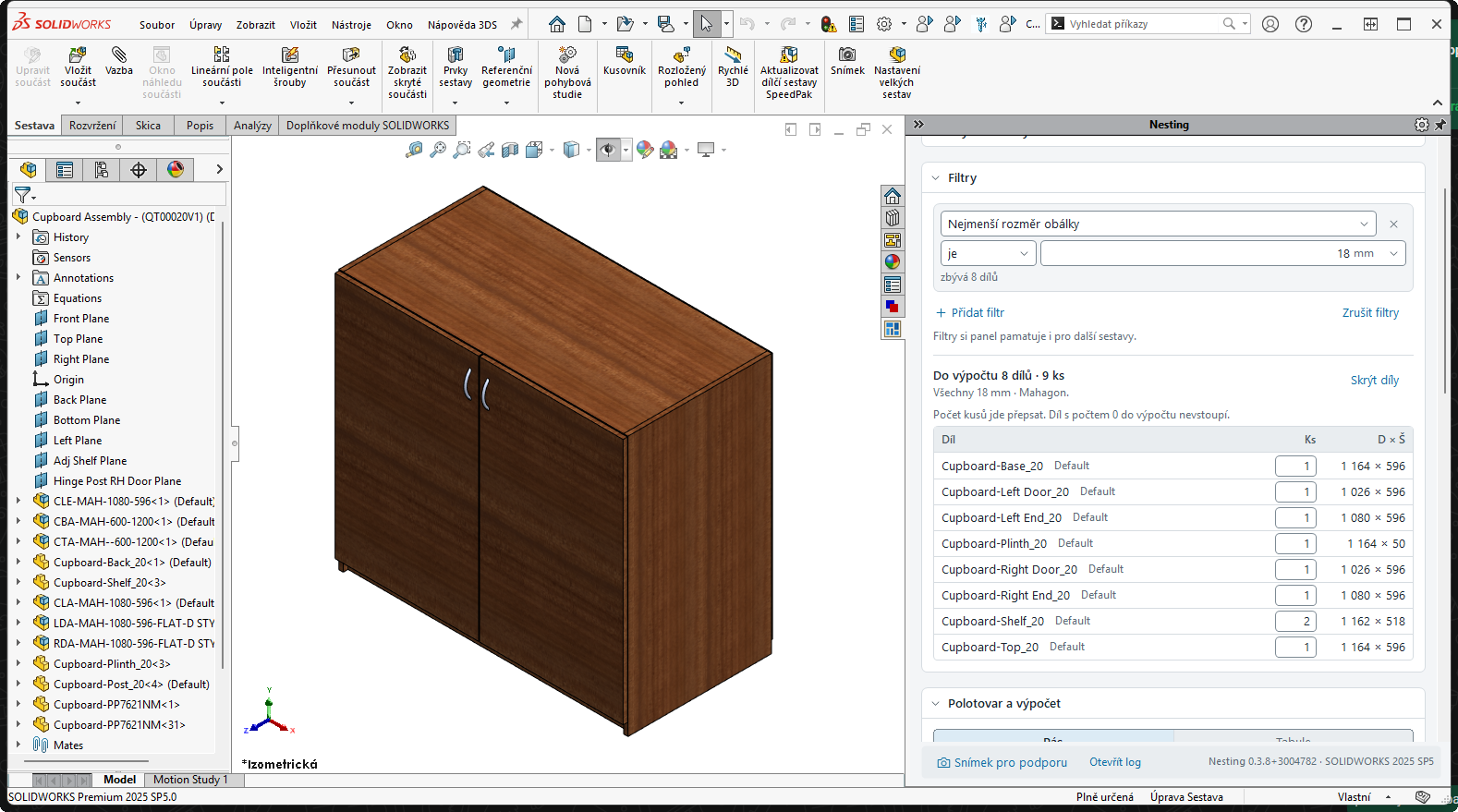
Task: Open the 'je' operator dropdown
Action: click(989, 253)
